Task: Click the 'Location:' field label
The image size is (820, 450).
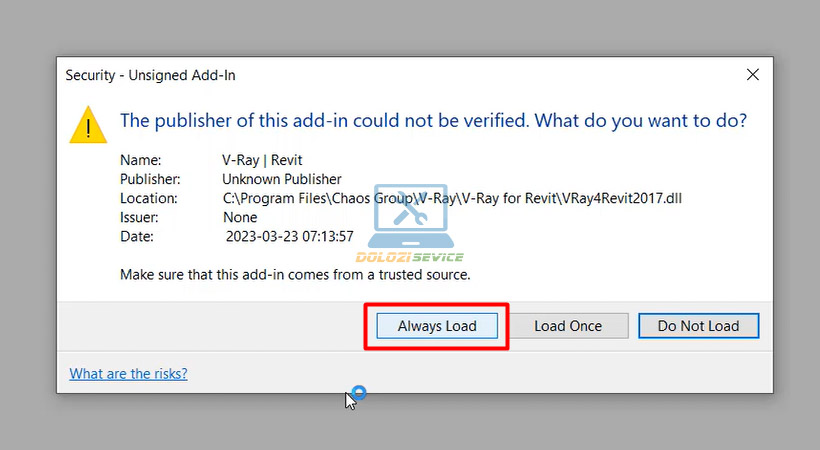Action: (148, 198)
